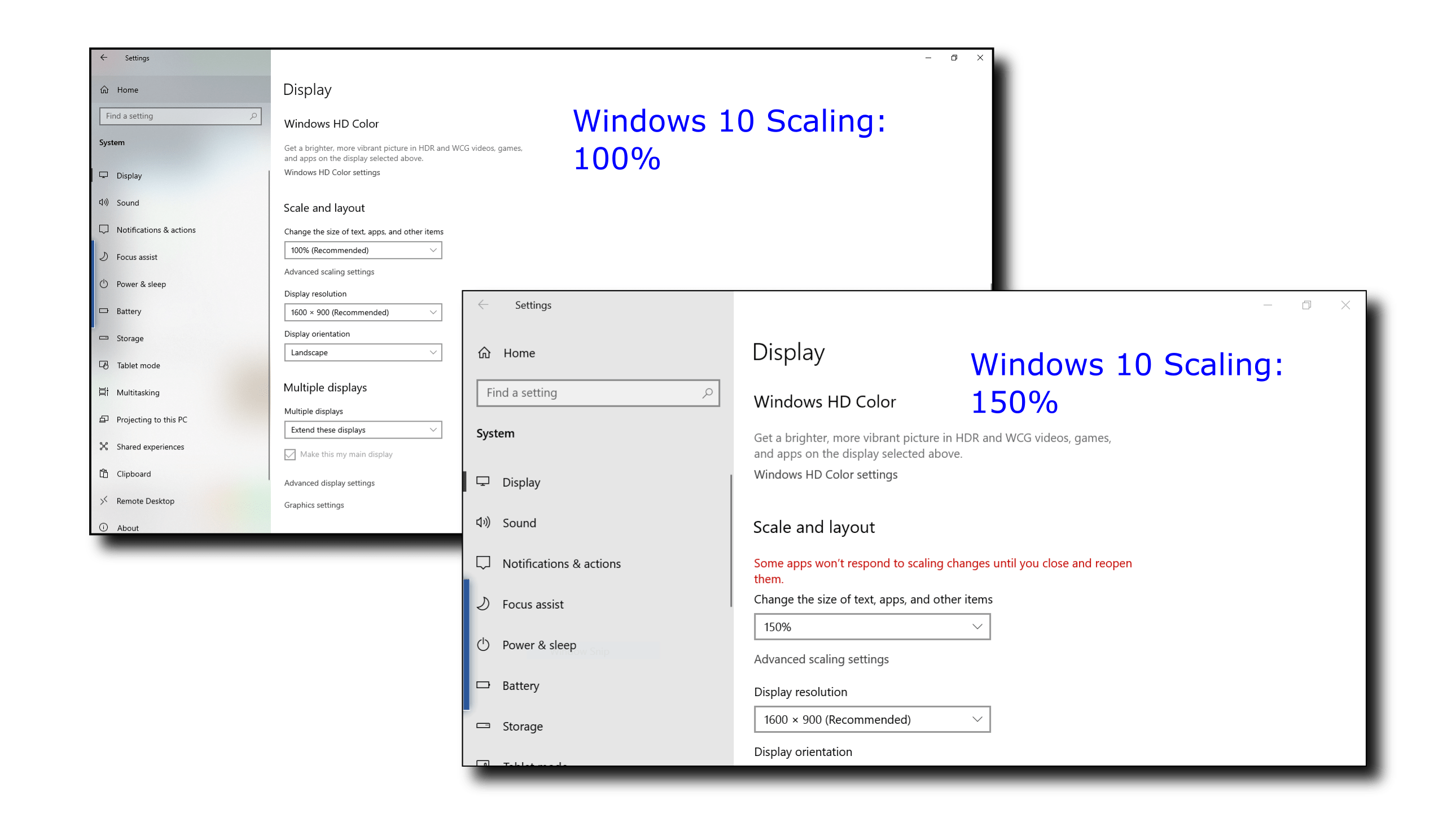
Task: Select Multitasking label in 100% window sidebar
Action: (x=138, y=393)
